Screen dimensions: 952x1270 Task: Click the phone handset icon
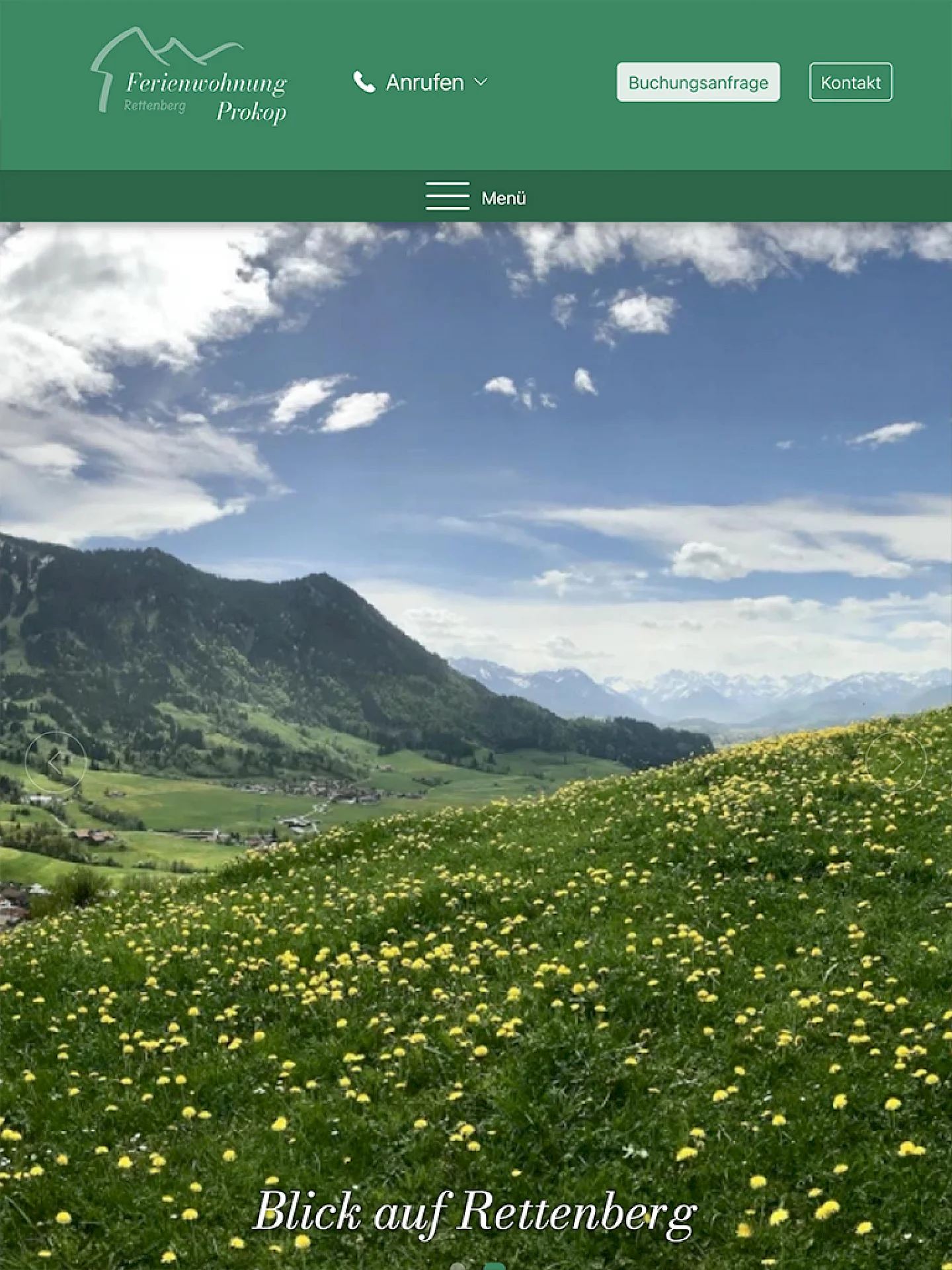[x=364, y=82]
